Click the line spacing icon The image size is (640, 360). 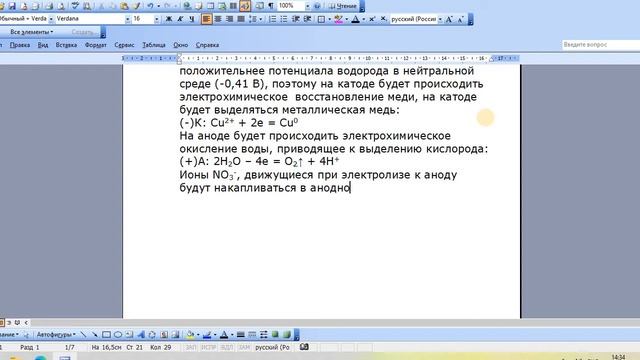(253, 19)
